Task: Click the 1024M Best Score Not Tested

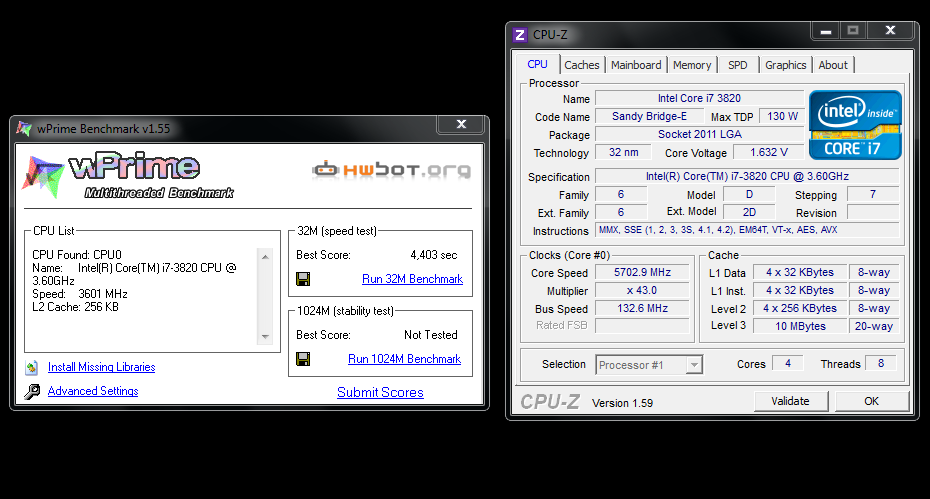Action: 431,335
